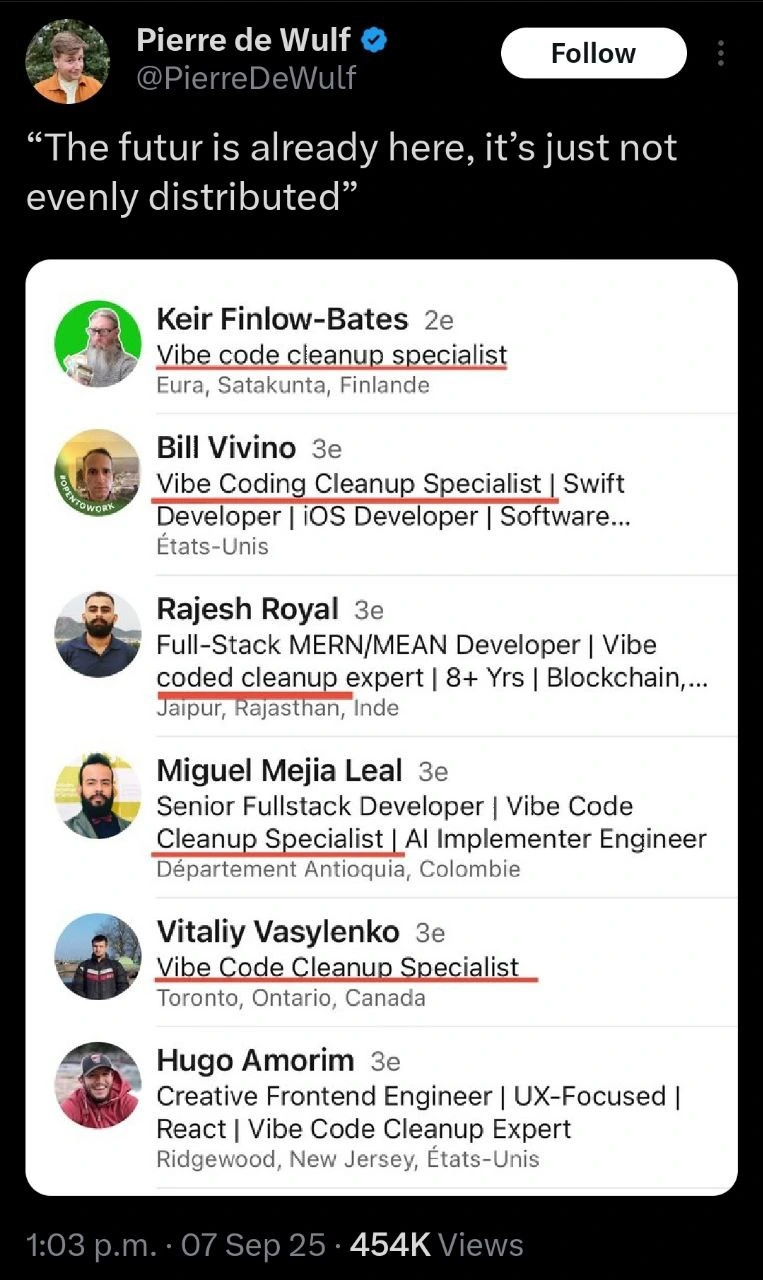Screen dimensions: 763x1280
Task: Select the Rajesh Royal name
Action: click(247, 609)
